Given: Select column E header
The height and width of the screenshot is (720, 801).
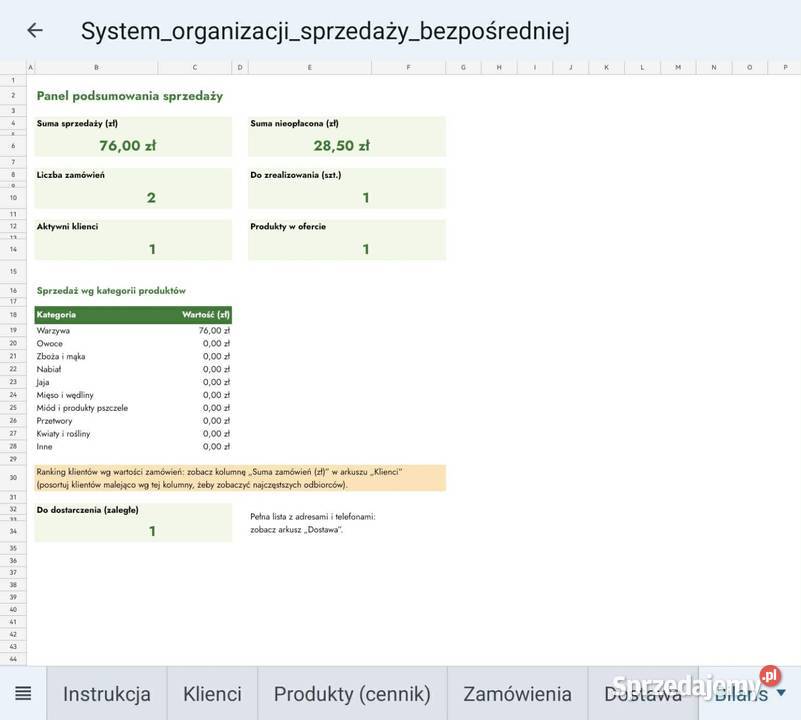Looking at the screenshot, I should (310, 67).
